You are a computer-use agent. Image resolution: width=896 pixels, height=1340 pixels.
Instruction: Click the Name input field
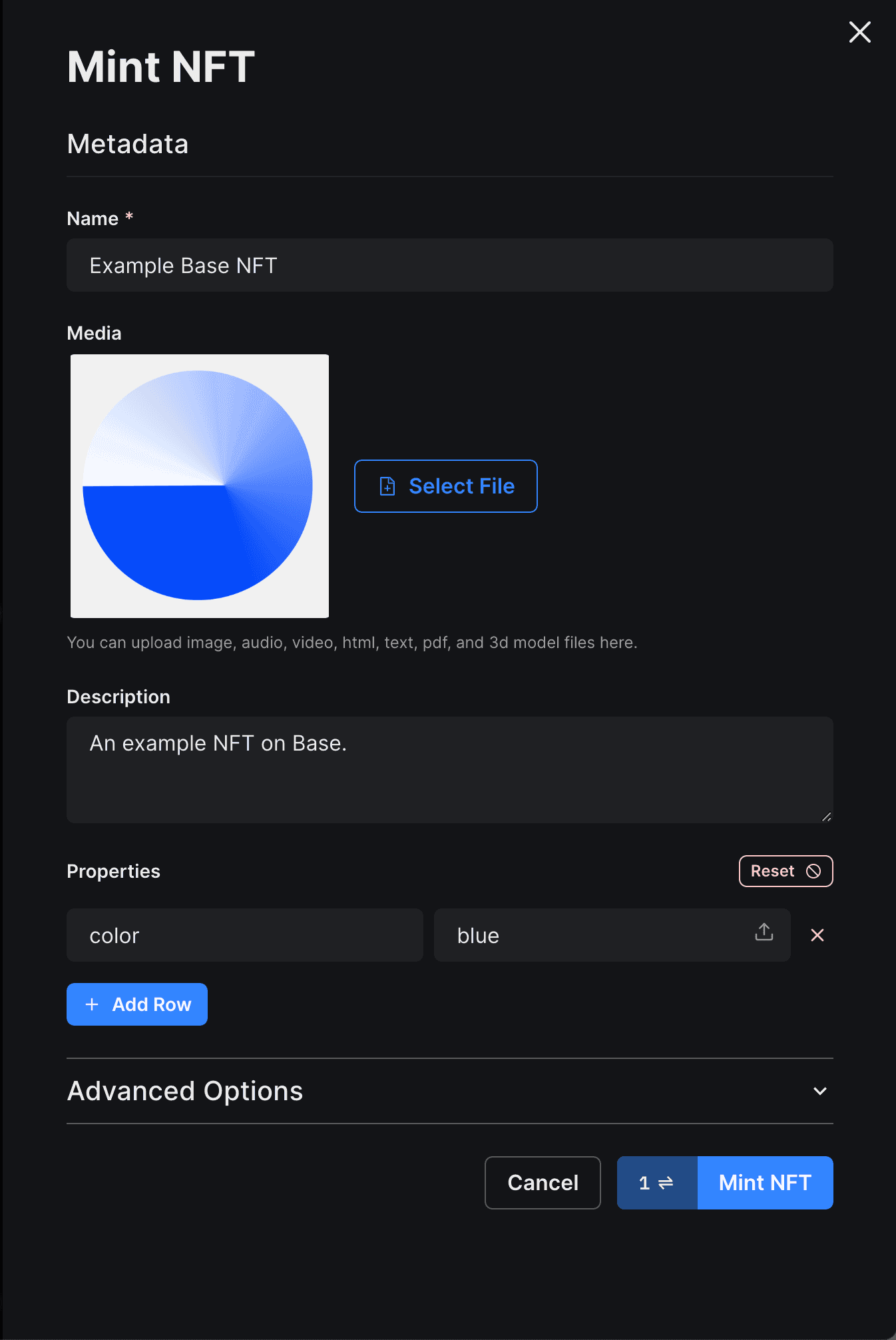click(x=449, y=265)
